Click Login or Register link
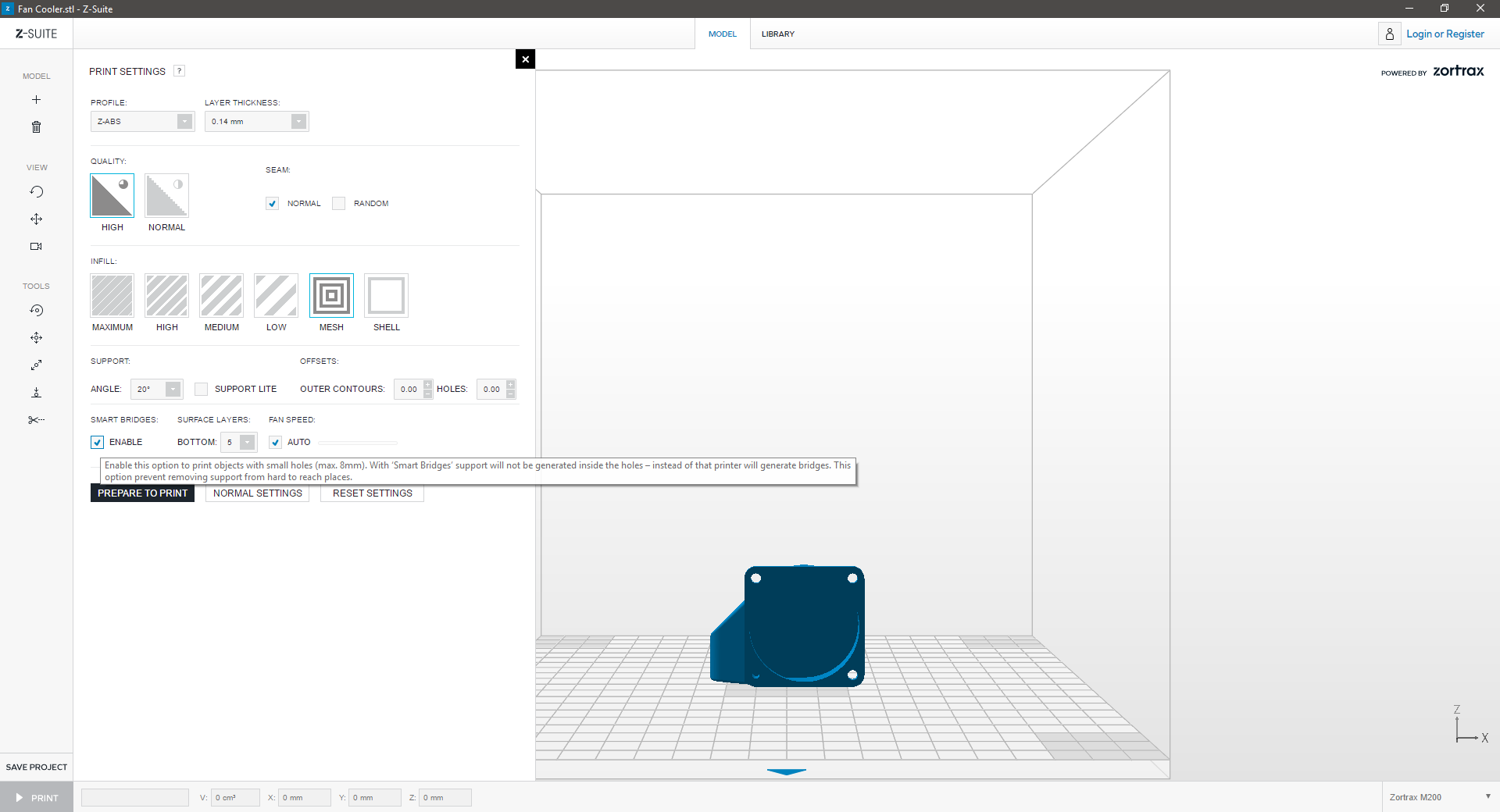1500x812 pixels. coord(1445,34)
